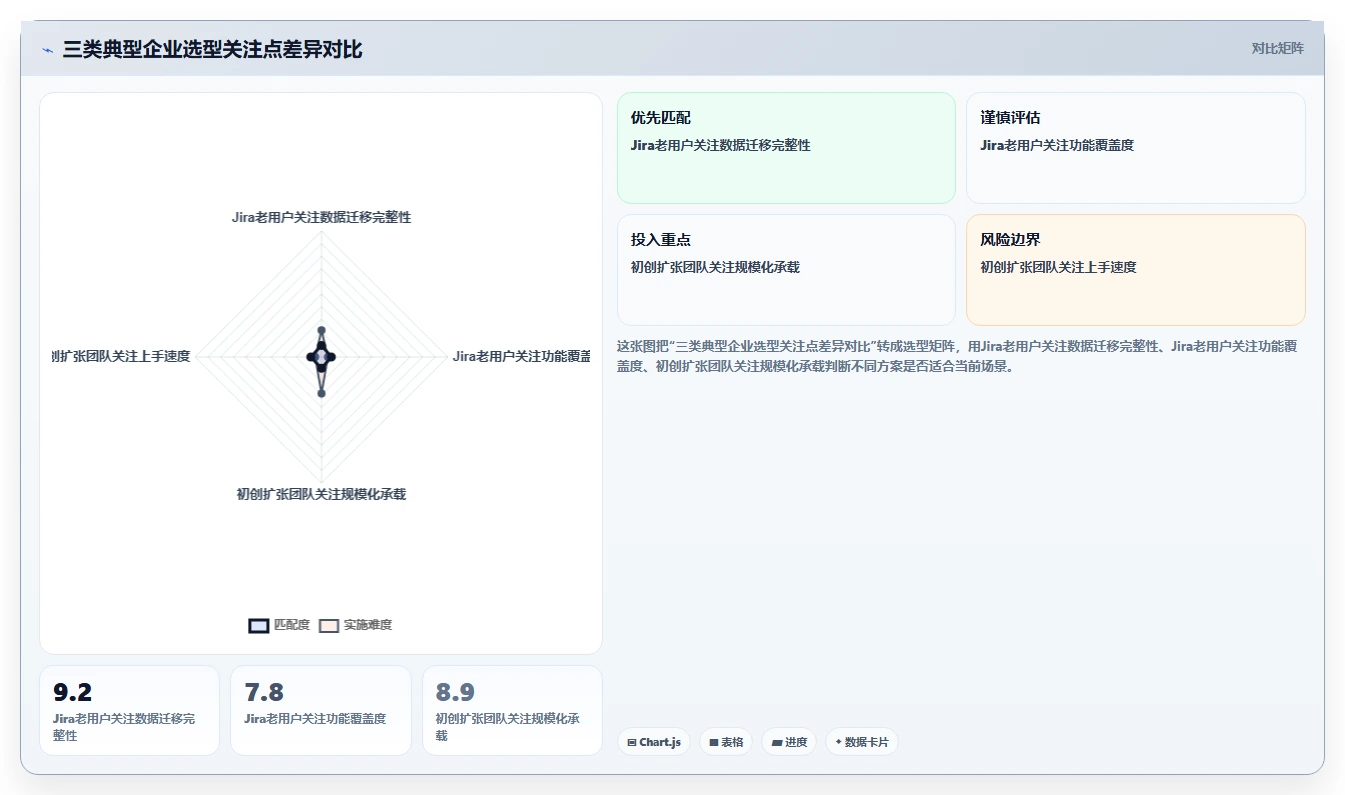This screenshot has height=795, width=1345.
Task: Click the Jira老用户关注功能覆盖度 radar axis label
Action: coord(521,356)
